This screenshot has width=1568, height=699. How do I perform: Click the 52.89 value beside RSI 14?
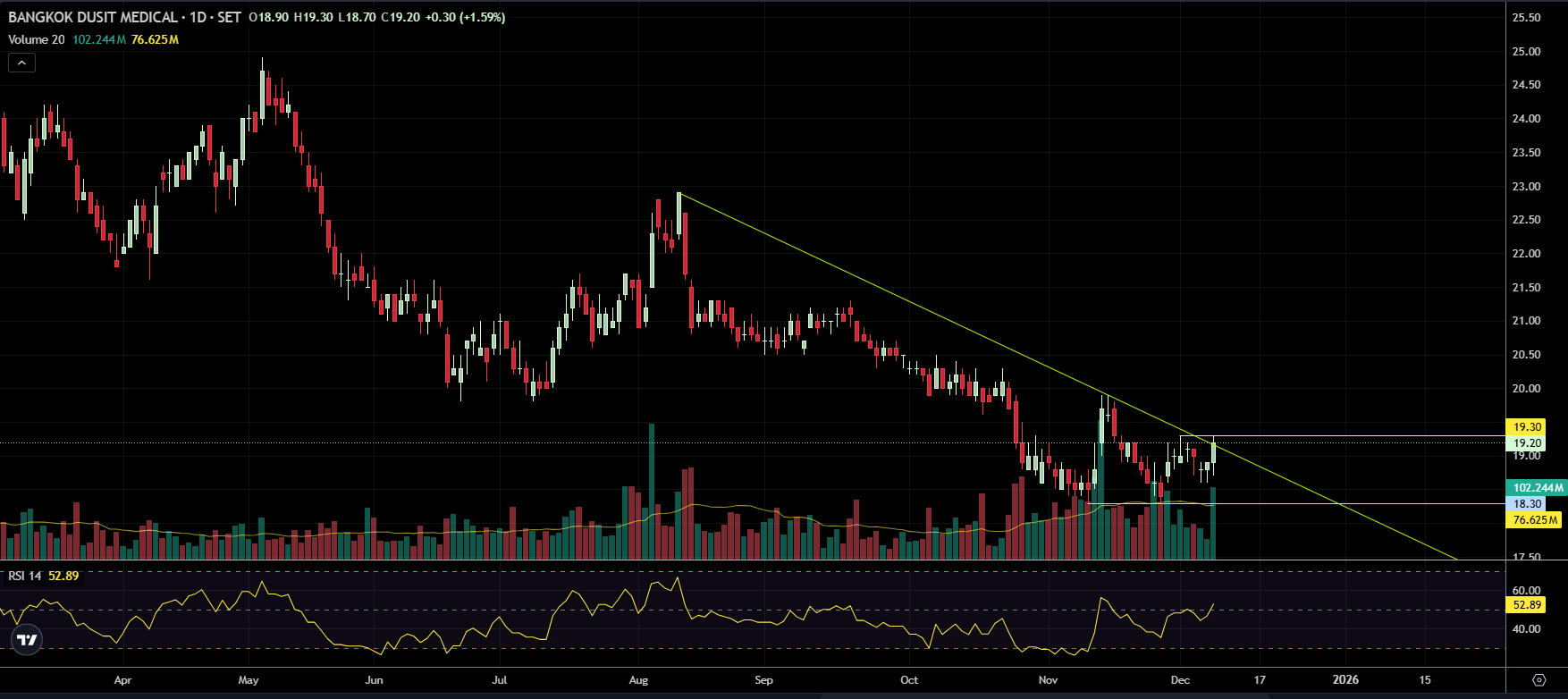pyautogui.click(x=63, y=576)
